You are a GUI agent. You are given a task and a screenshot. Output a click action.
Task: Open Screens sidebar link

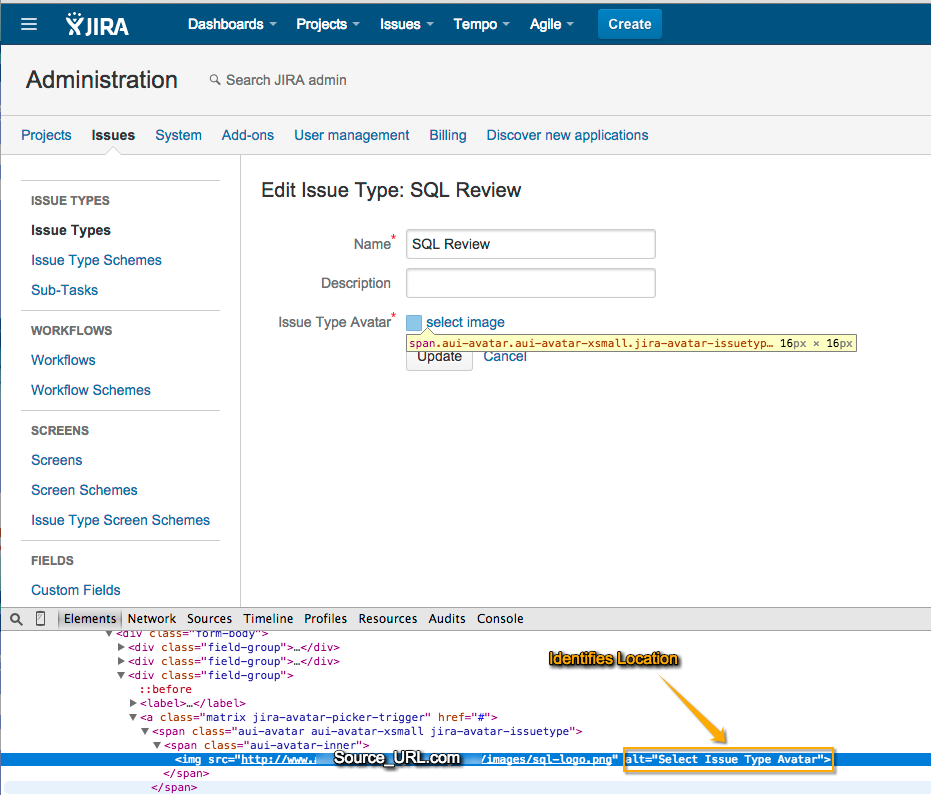pyautogui.click(x=57, y=460)
